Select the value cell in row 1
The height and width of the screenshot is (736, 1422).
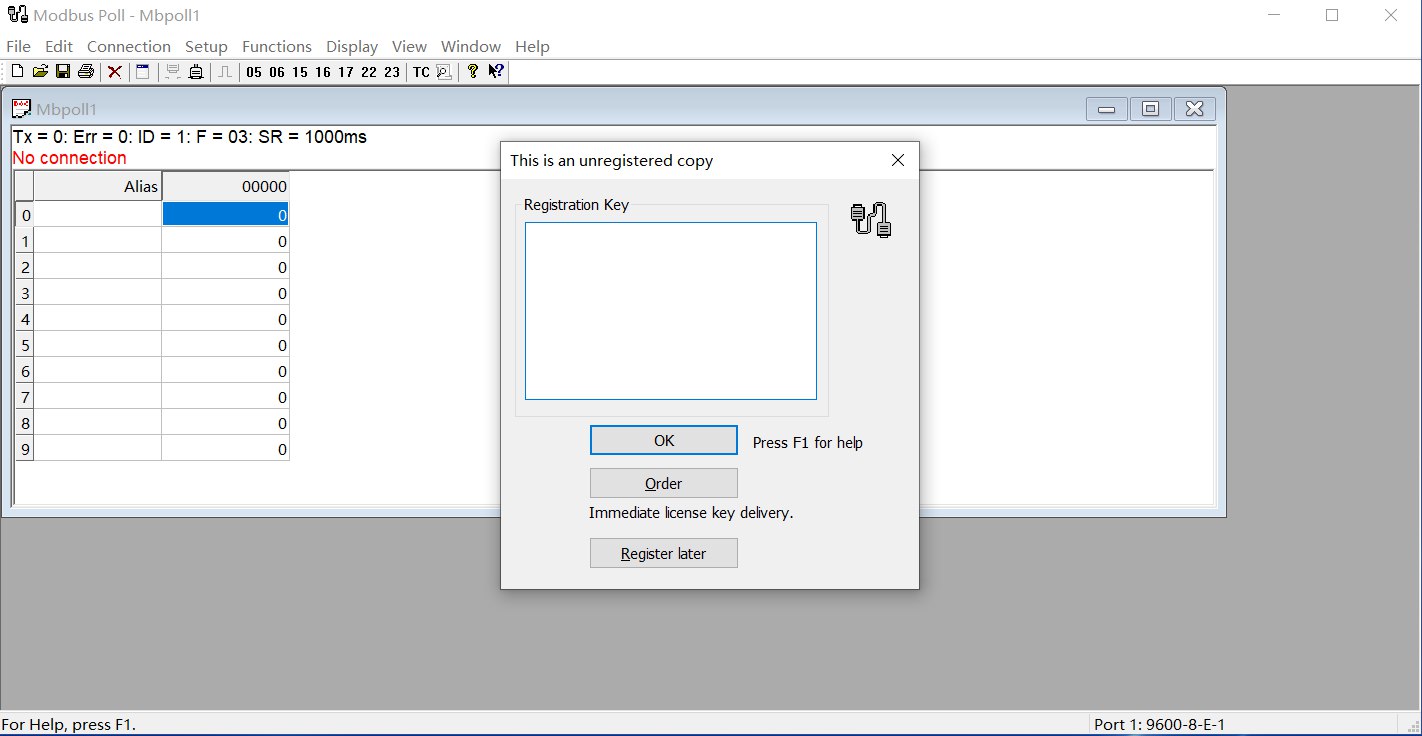tap(226, 240)
